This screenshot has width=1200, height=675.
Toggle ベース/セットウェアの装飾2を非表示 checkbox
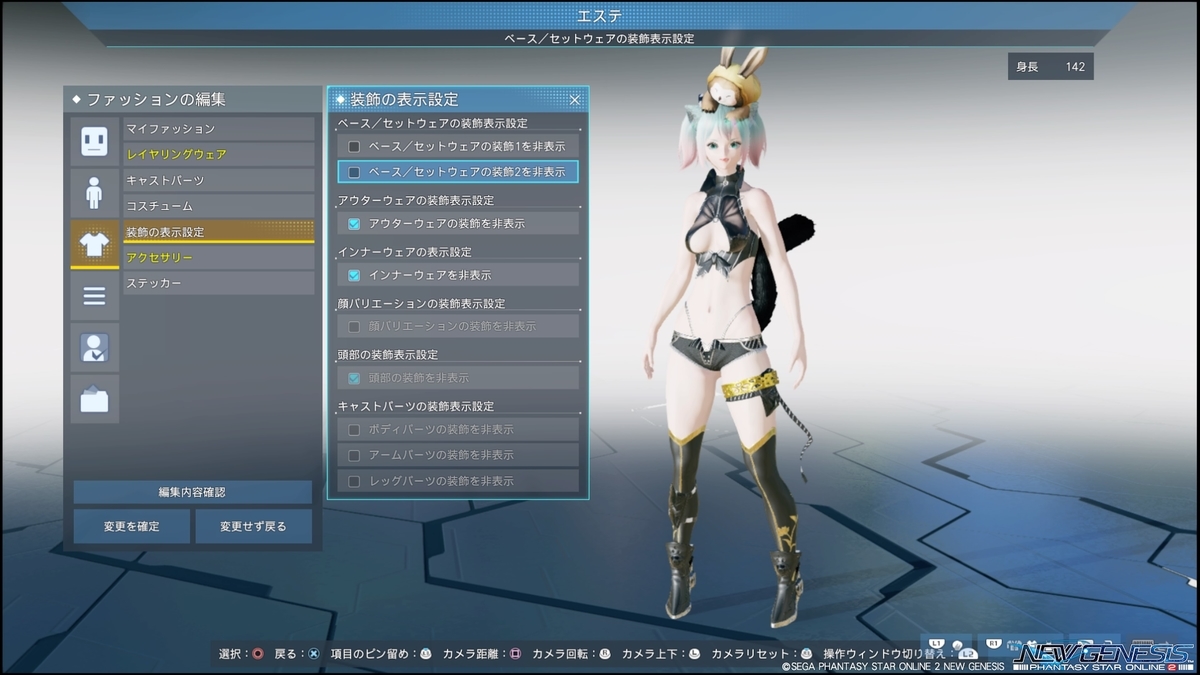[354, 172]
